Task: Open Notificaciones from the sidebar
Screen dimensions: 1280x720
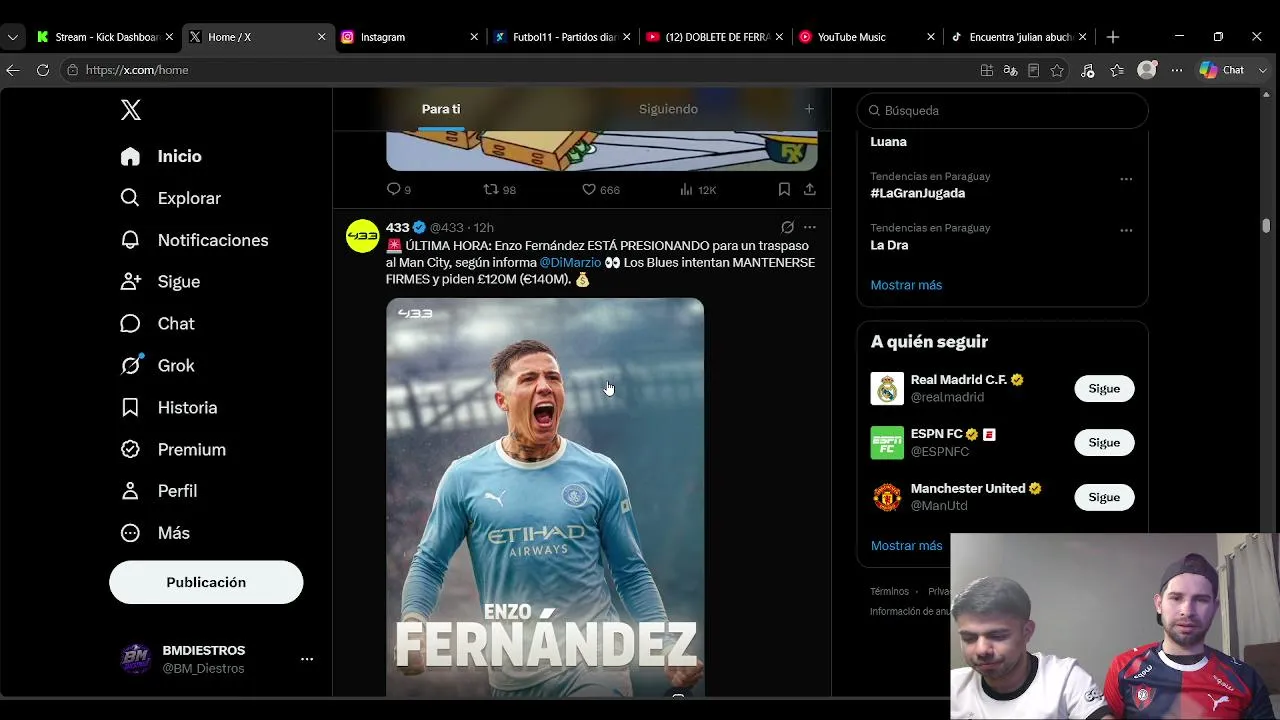Action: point(194,240)
